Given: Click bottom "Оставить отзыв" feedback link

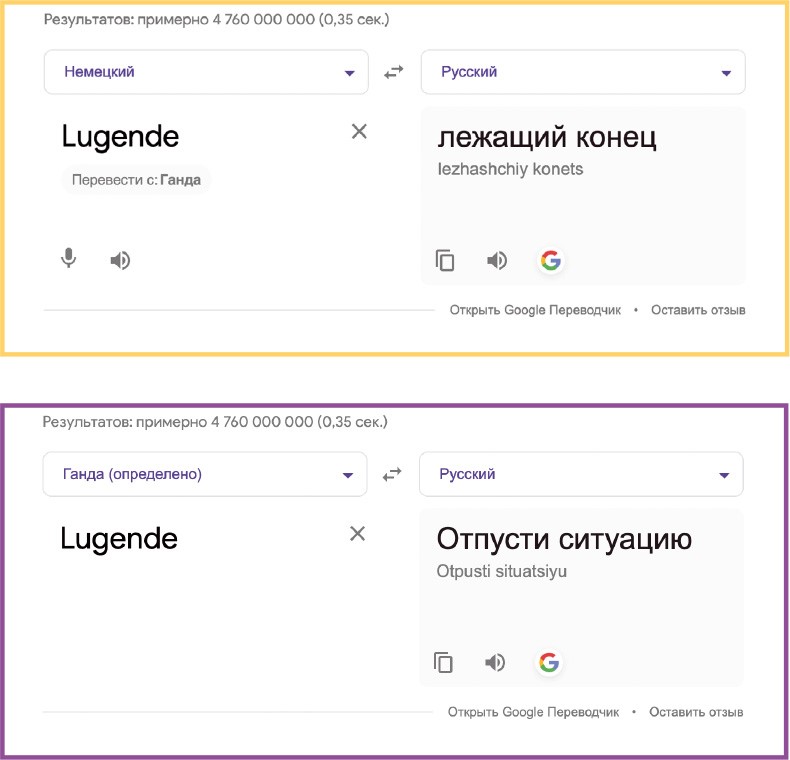Looking at the screenshot, I should click(696, 712).
